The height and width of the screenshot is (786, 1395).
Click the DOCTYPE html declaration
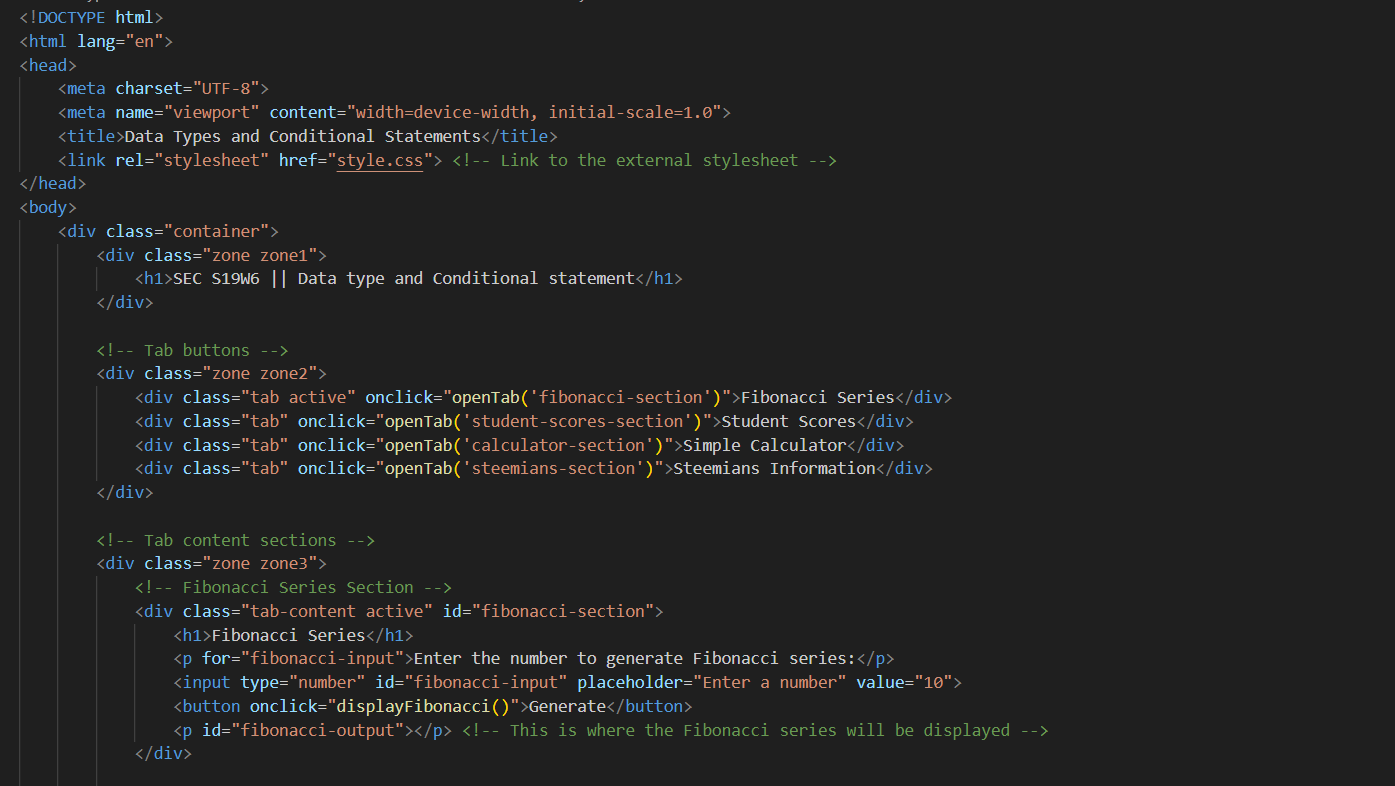(x=90, y=17)
